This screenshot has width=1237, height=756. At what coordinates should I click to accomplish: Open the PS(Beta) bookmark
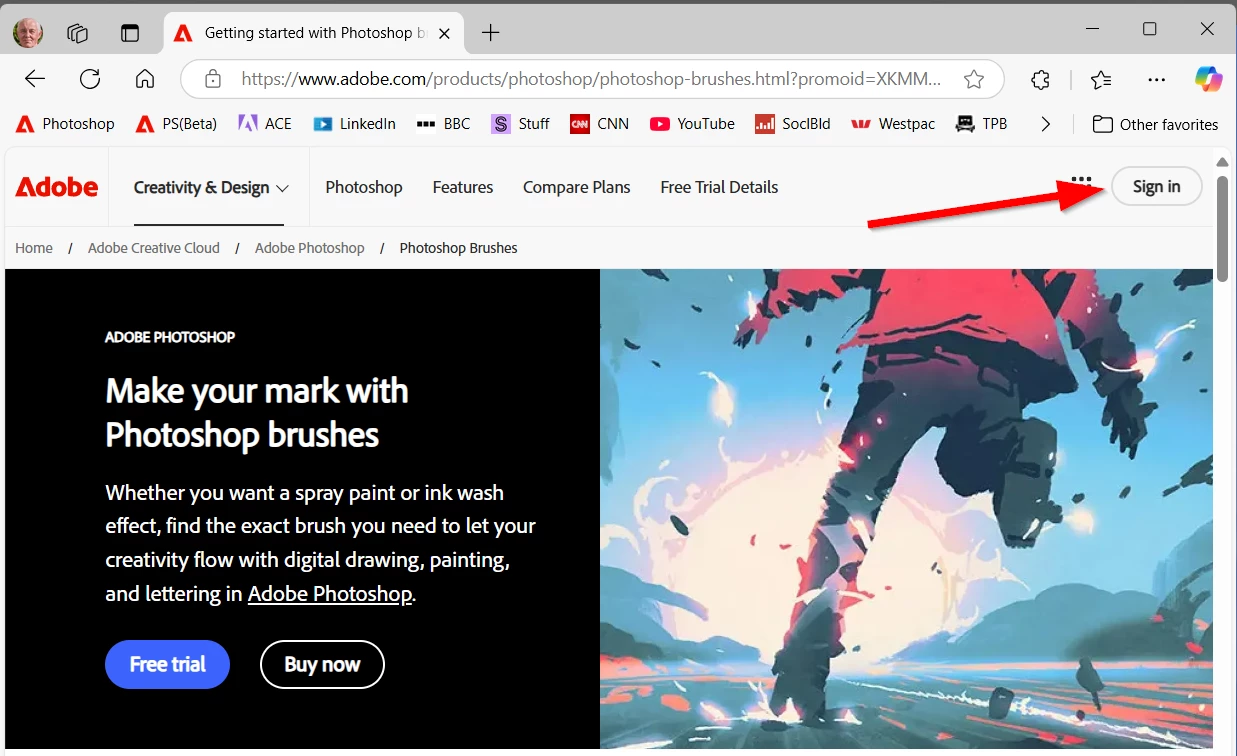pyautogui.click(x=177, y=124)
